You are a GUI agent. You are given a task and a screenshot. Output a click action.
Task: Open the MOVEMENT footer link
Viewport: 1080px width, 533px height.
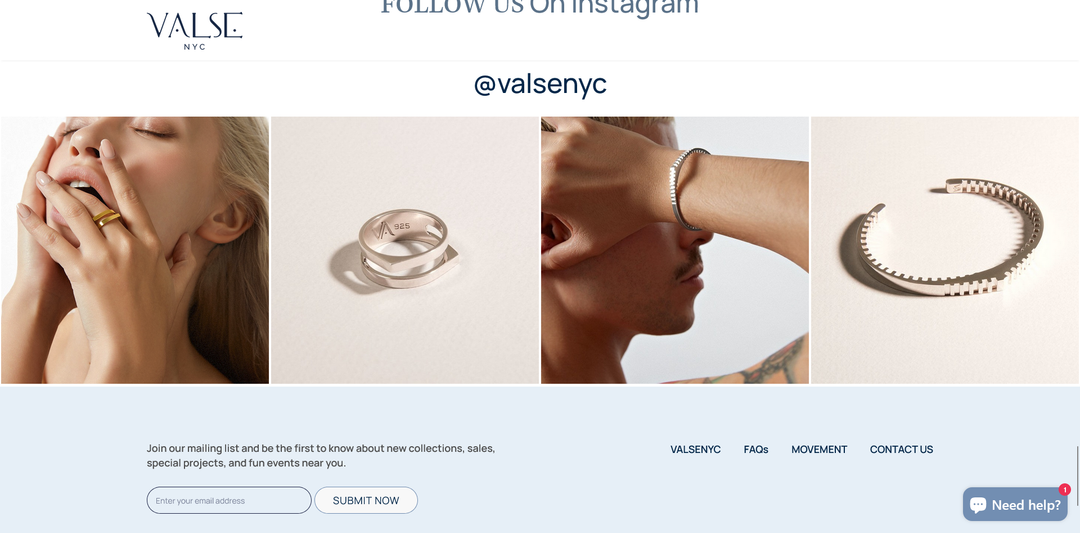point(819,450)
